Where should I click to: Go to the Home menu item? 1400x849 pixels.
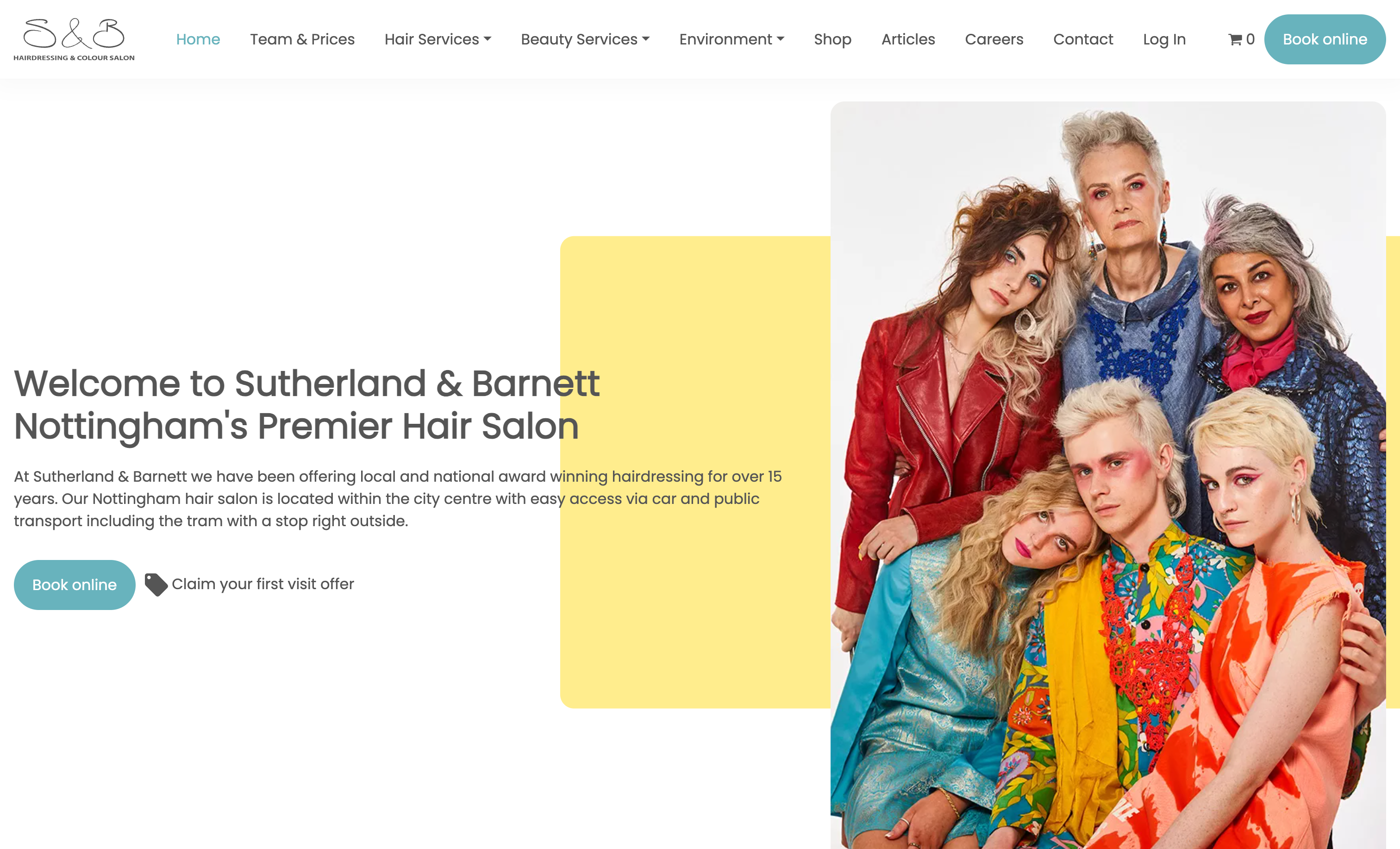pos(198,39)
